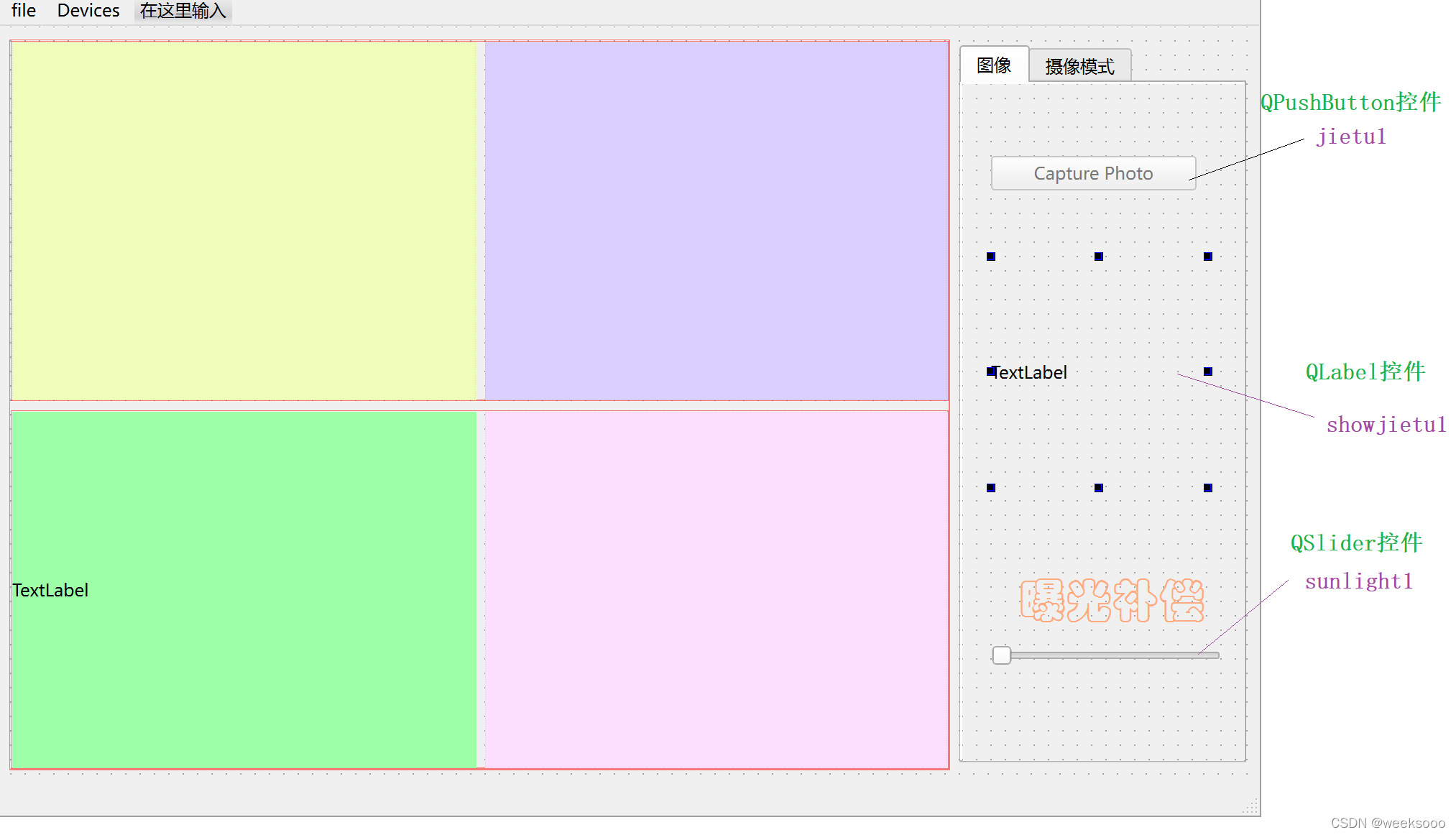This screenshot has height=835, width=1456.
Task: Open the file menu
Action: (x=24, y=11)
